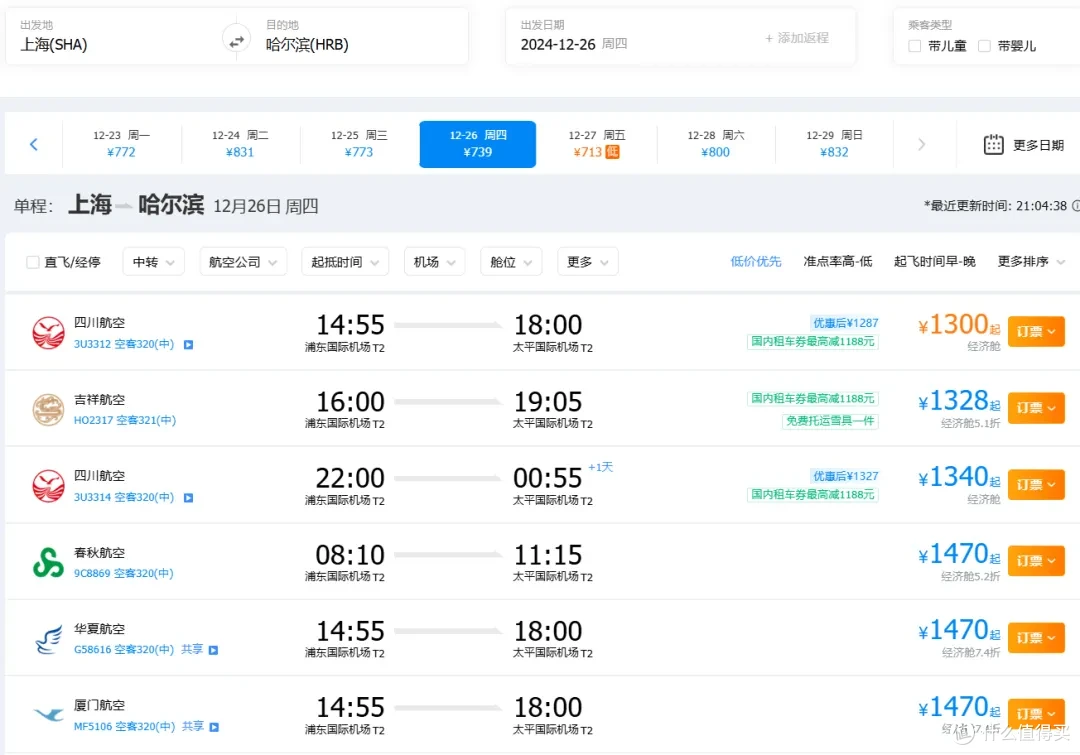Screen dimensions: 1080x755
Task: Check the 带婴儿 passenger option
Action: (x=984, y=46)
